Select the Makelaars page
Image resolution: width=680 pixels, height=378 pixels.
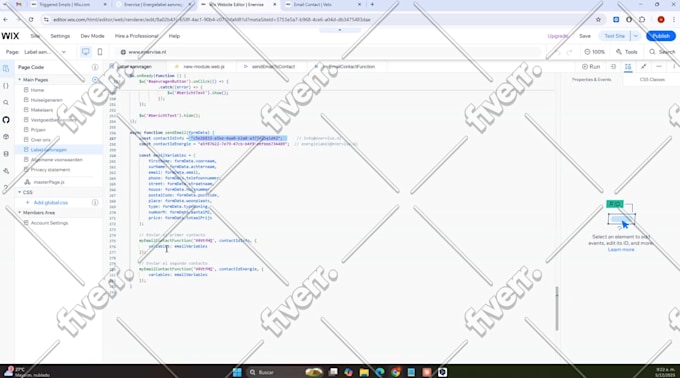coord(42,110)
